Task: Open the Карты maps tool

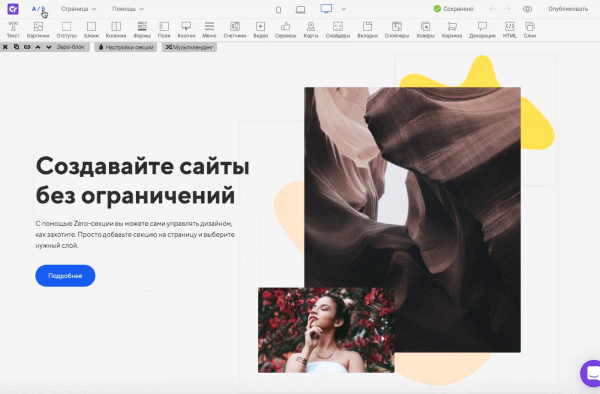Action: (x=311, y=30)
